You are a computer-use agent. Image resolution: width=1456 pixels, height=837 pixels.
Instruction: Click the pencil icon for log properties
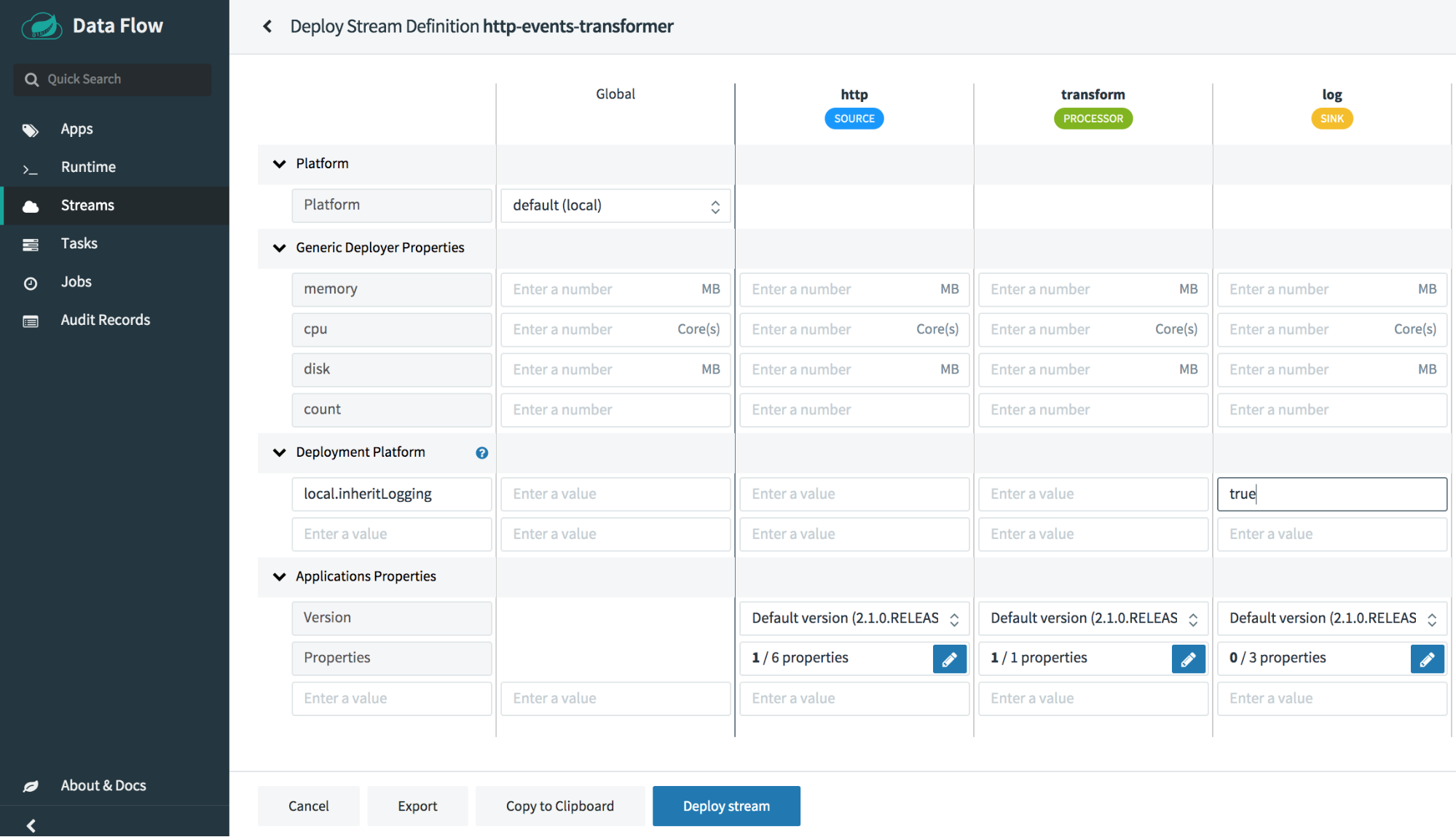pyautogui.click(x=1427, y=659)
